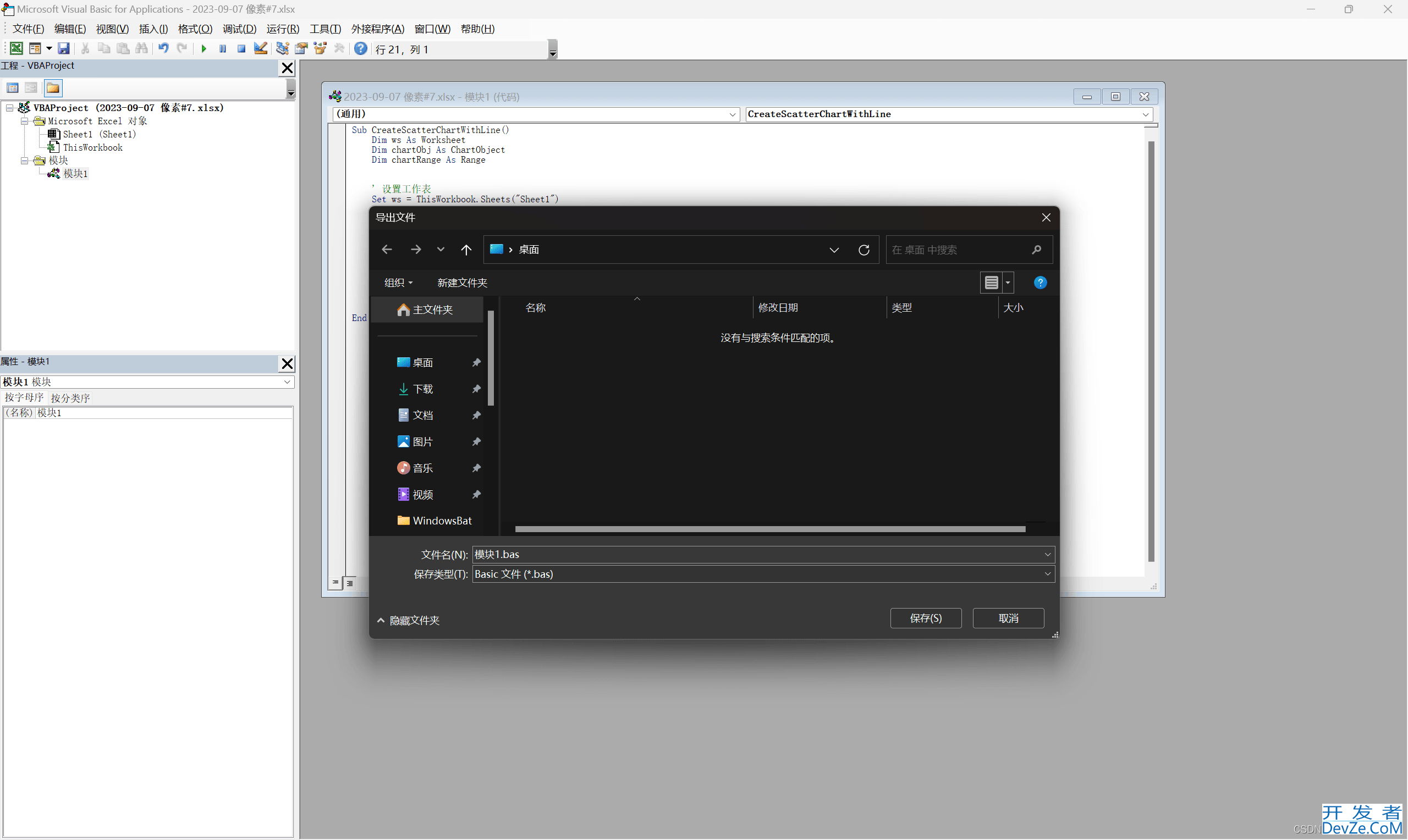
Task: Expand the address bar history dropdown
Action: point(834,250)
